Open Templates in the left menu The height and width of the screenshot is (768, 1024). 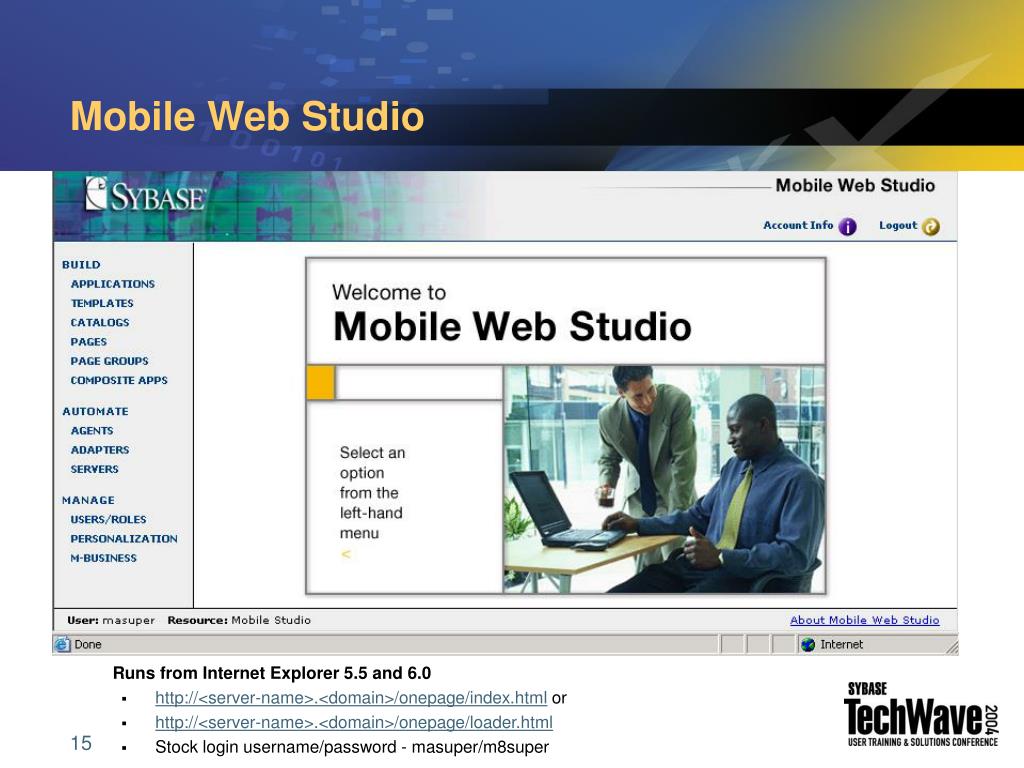102,303
